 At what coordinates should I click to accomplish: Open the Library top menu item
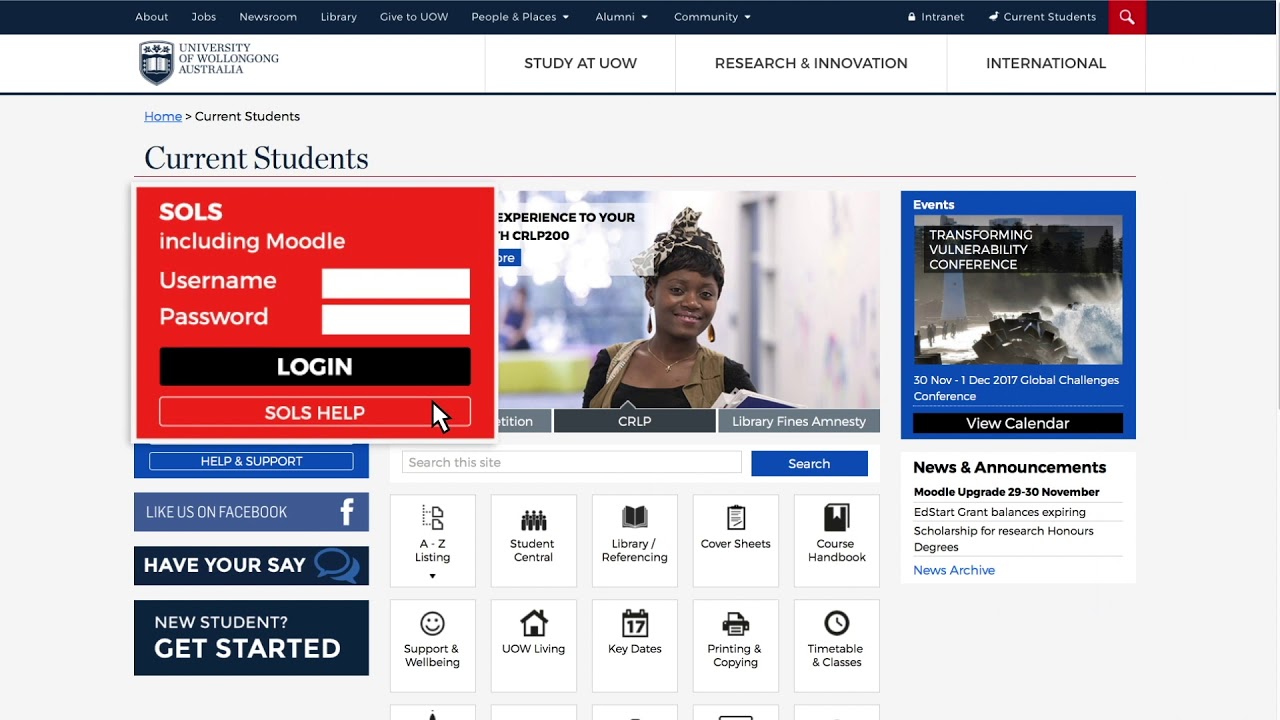tap(339, 17)
